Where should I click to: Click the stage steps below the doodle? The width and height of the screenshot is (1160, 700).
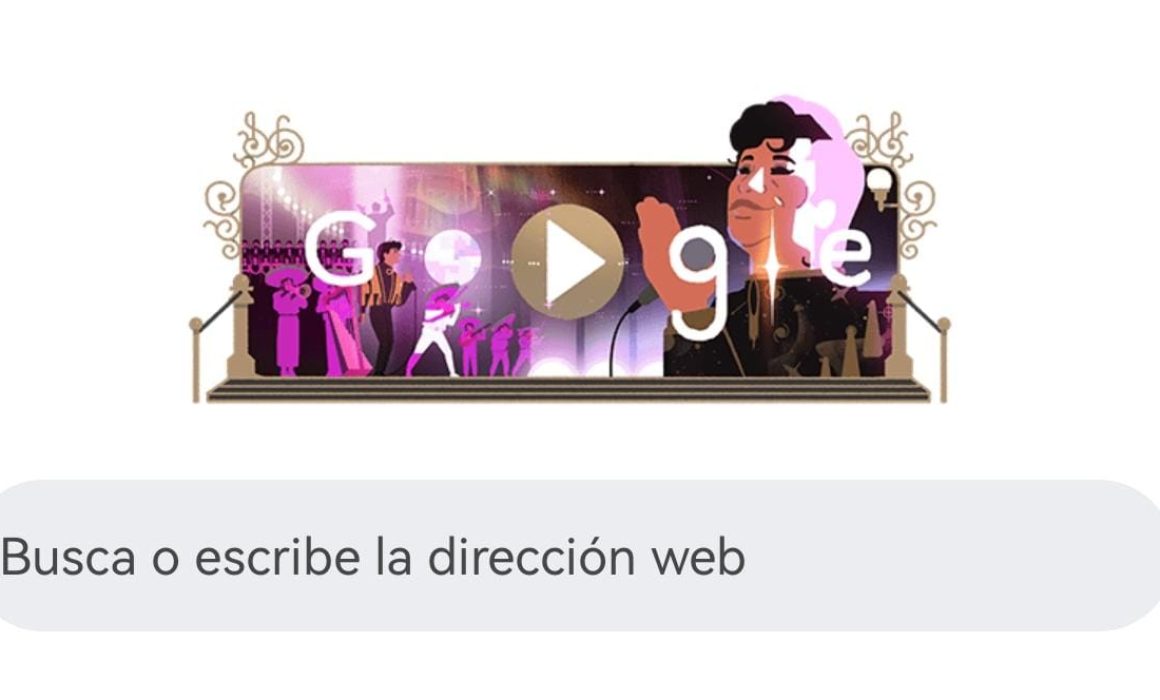pyautogui.click(x=568, y=389)
